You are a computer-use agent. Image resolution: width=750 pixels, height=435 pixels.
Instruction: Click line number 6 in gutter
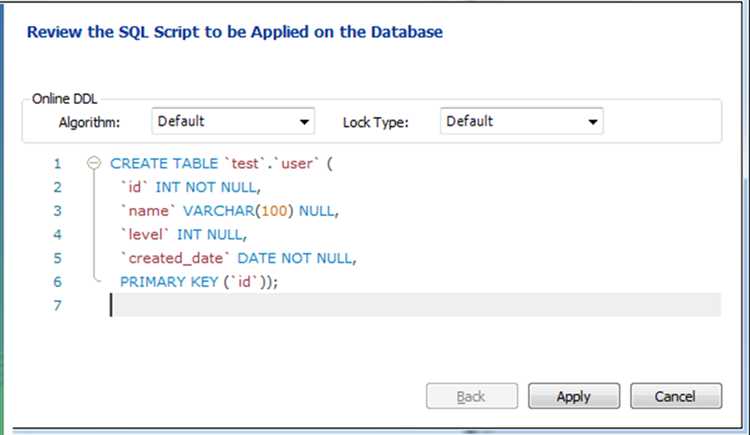click(x=57, y=282)
